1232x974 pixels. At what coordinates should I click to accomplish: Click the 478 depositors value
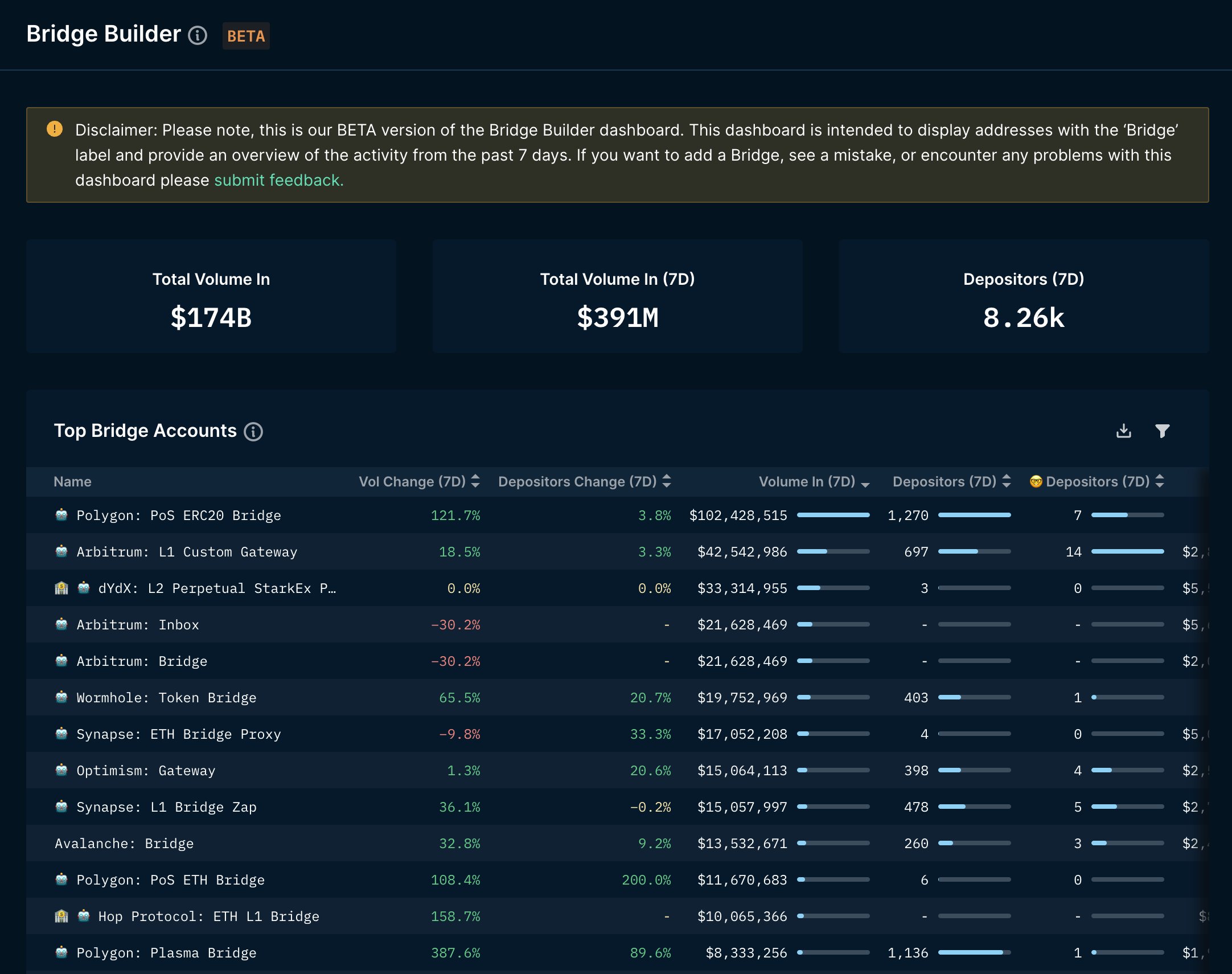(916, 808)
